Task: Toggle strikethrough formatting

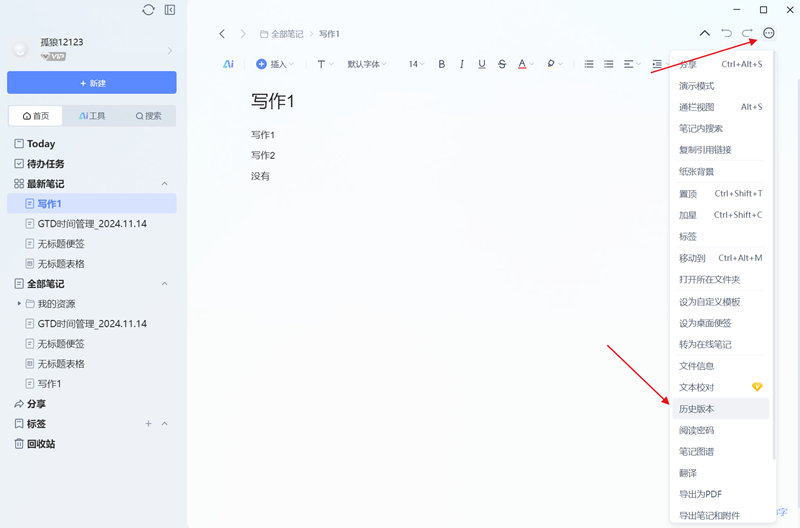Action: [502, 64]
